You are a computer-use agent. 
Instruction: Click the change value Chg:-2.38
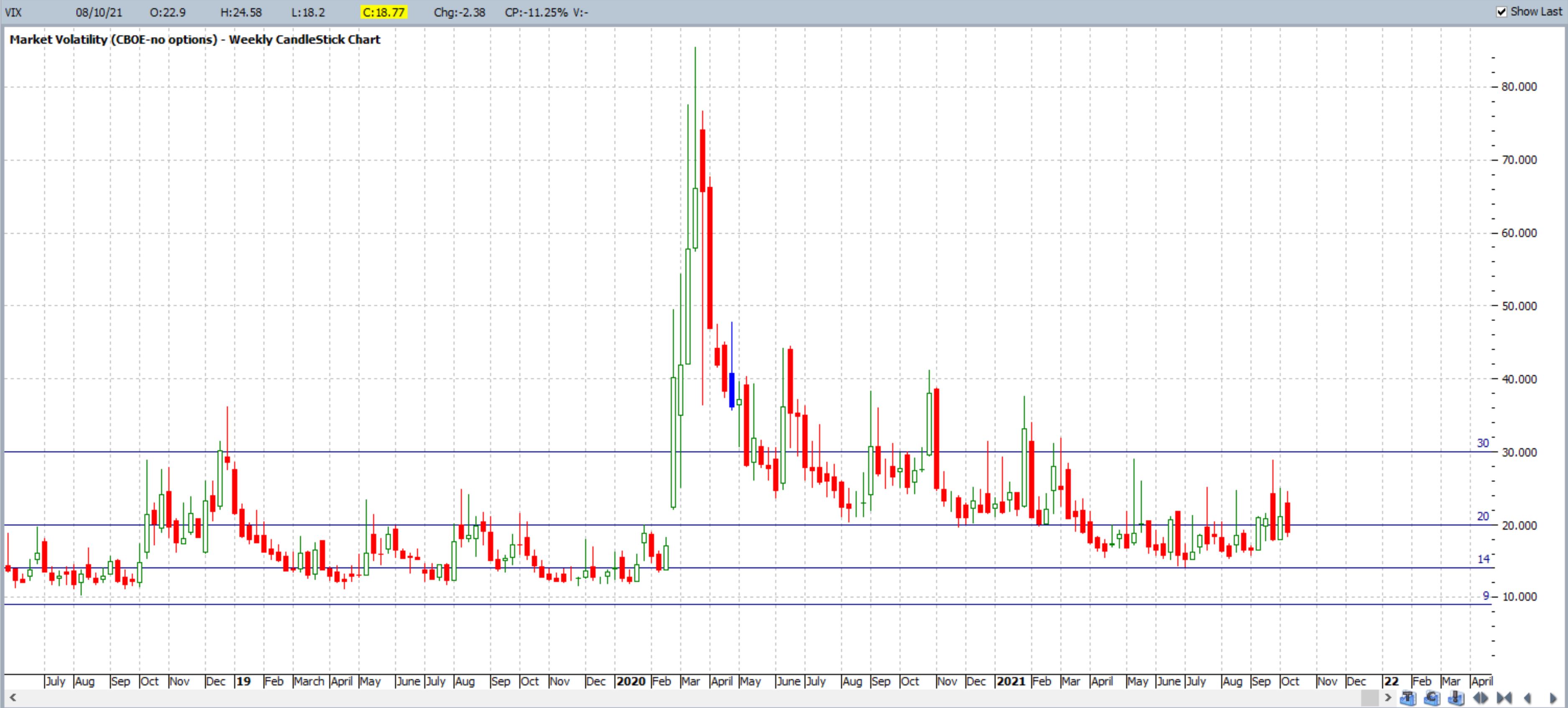click(x=459, y=12)
